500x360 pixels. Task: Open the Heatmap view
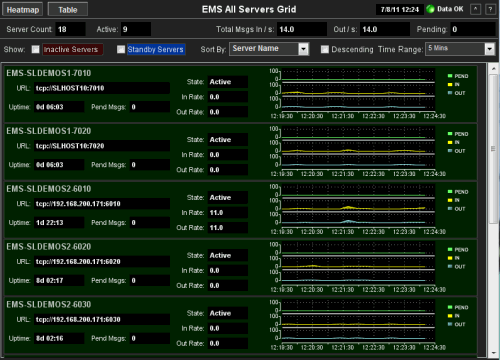tap(23, 9)
